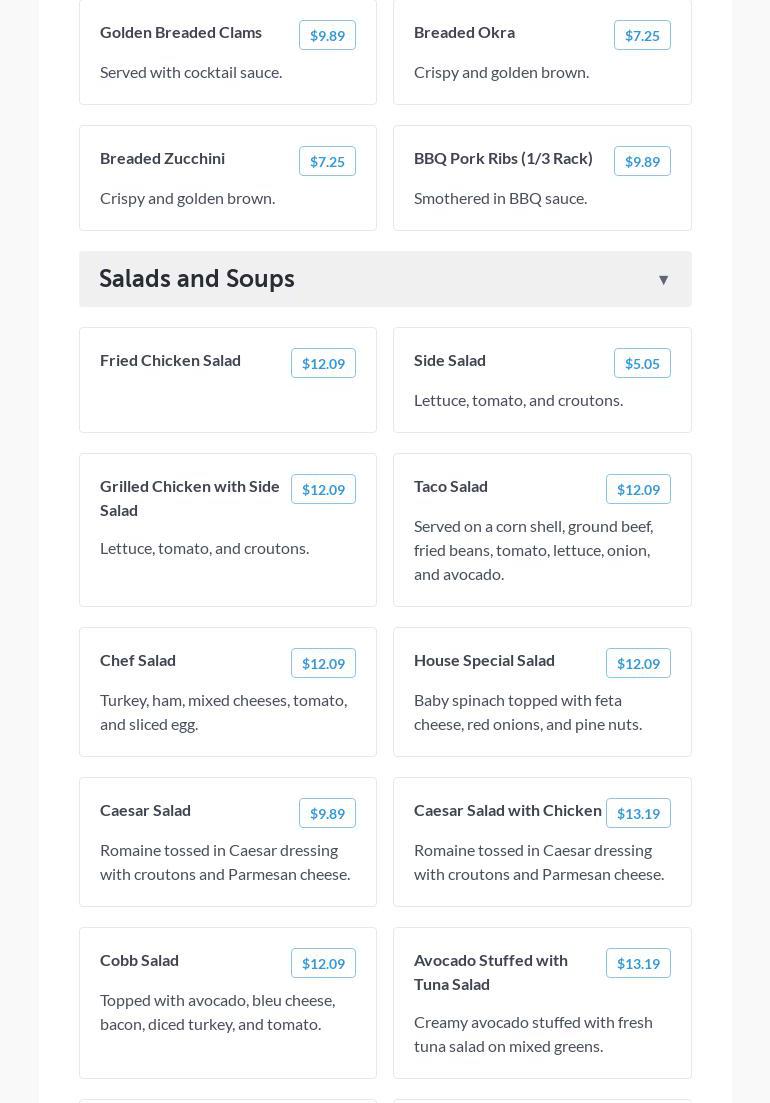Screen dimensions: 770x1103
Task: Select the Breaded Okra $7.25 price tag
Action: coord(642,35)
